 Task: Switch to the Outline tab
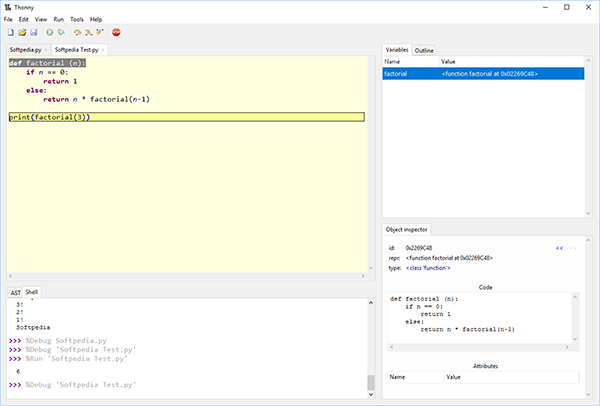coord(424,49)
